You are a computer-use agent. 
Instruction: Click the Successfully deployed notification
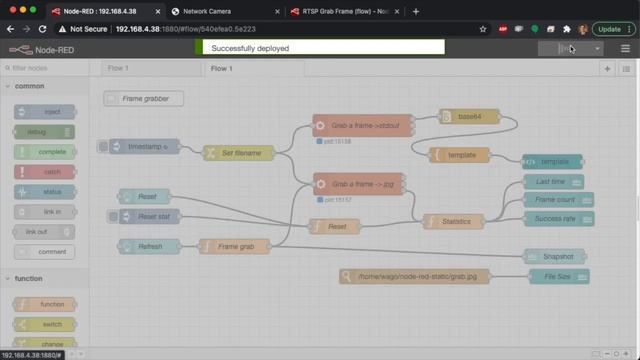(x=320, y=47)
